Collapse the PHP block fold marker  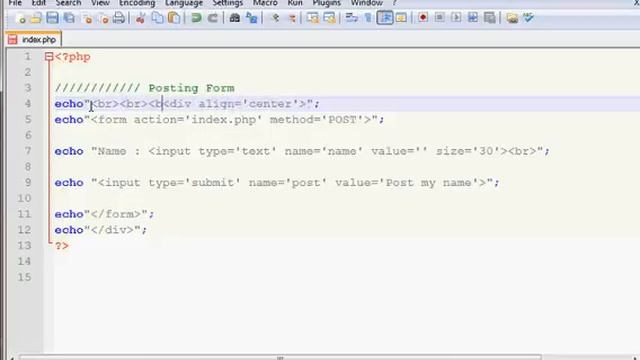coord(49,57)
